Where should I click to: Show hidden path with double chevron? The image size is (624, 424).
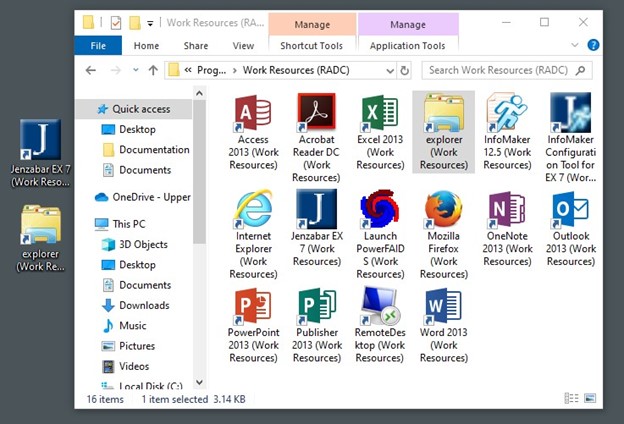coord(188,70)
